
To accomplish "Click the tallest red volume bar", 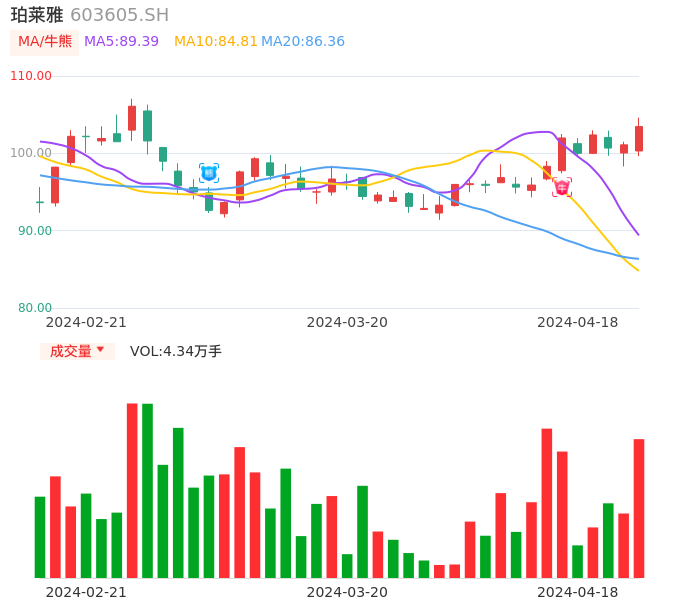I will pos(132,490).
